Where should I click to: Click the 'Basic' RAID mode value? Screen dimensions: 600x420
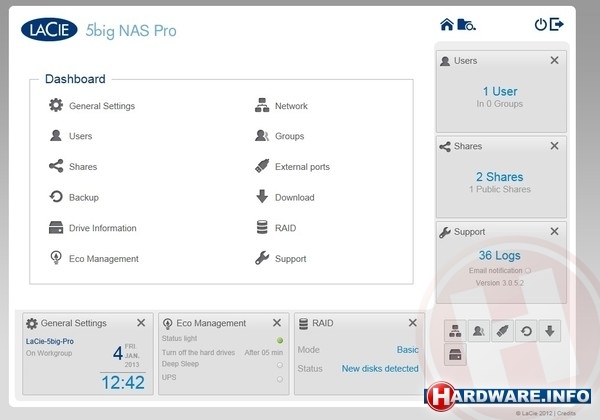point(408,350)
